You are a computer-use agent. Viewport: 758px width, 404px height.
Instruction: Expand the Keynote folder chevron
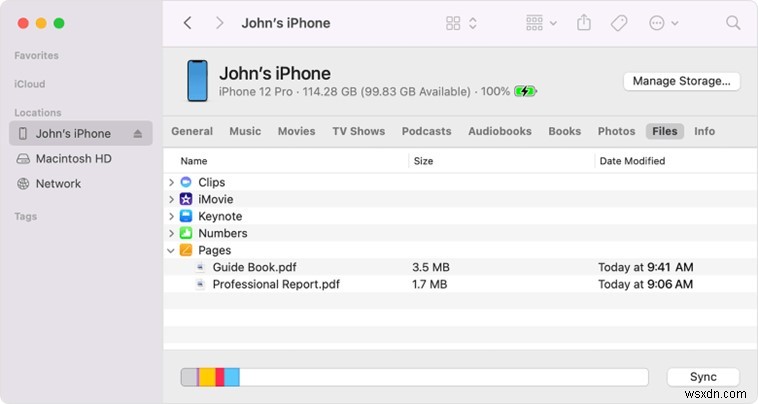point(171,216)
